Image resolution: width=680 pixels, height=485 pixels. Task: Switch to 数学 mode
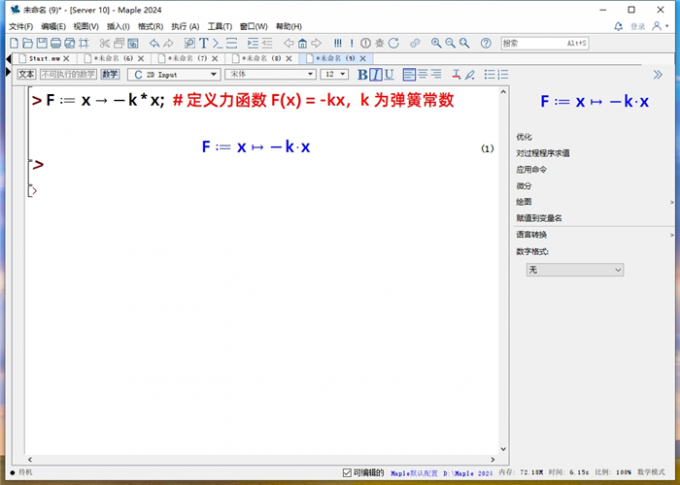(110, 75)
